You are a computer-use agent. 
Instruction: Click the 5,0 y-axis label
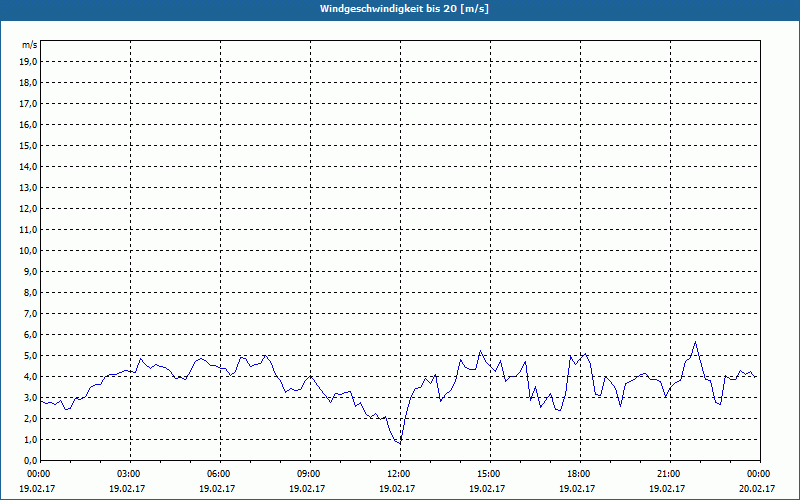point(31,356)
